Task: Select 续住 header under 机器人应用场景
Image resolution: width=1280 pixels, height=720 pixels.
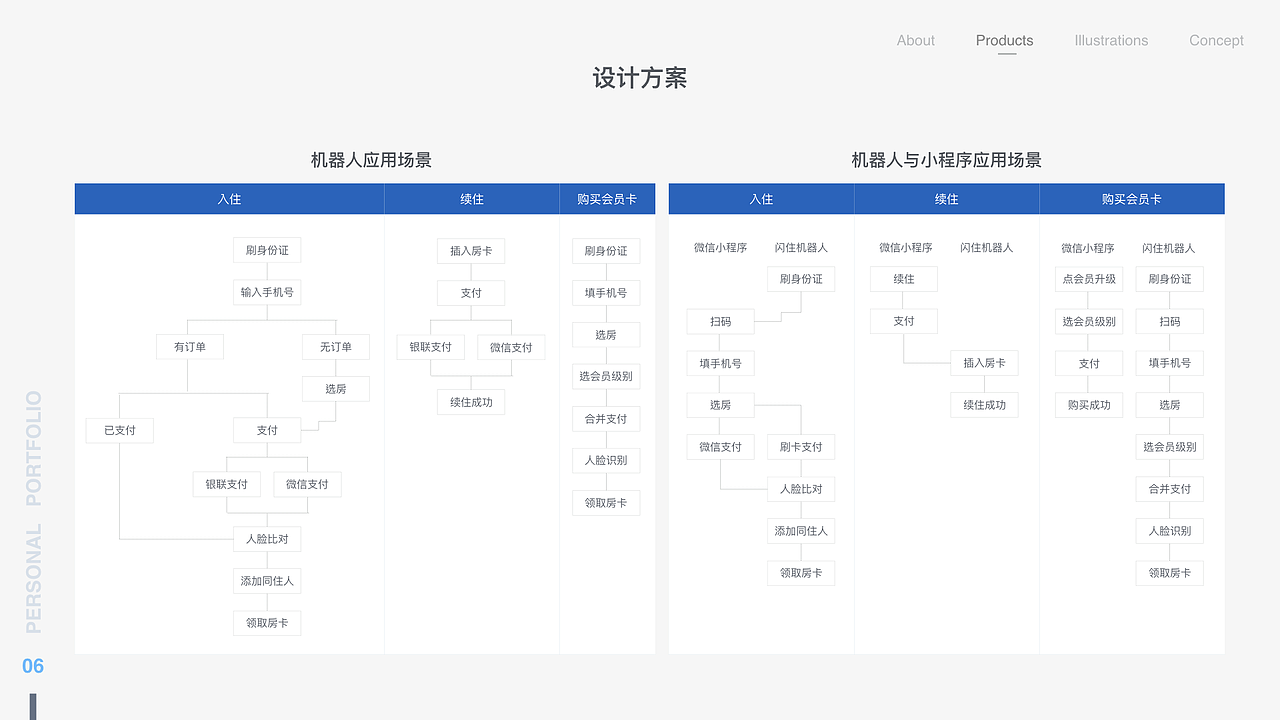Action: pos(472,199)
